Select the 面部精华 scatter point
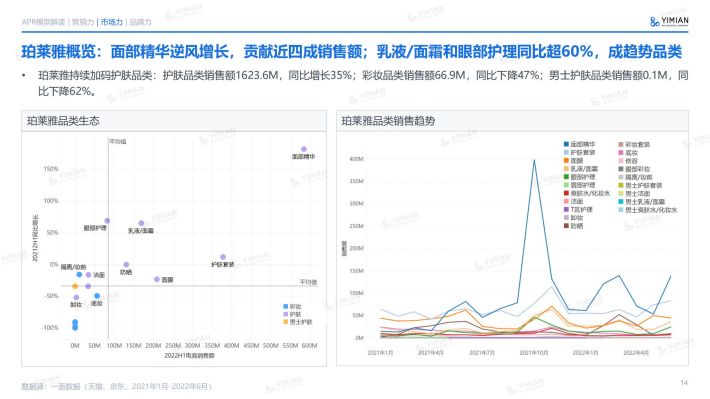 (304, 149)
